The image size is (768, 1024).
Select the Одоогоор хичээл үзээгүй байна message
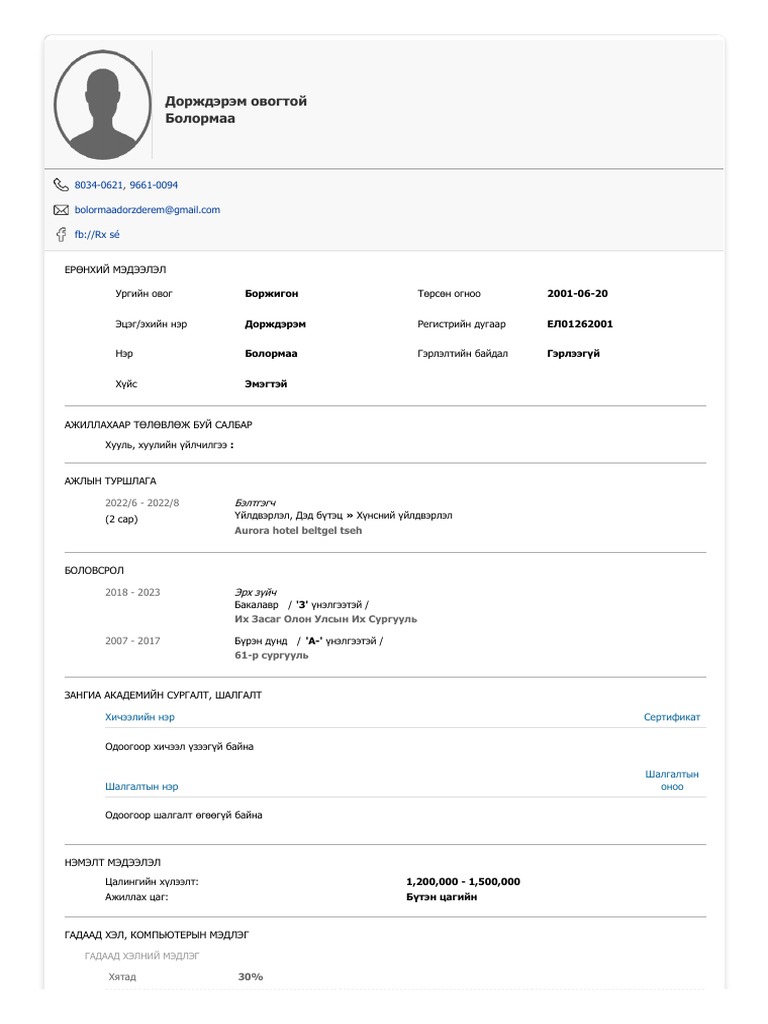tap(179, 746)
